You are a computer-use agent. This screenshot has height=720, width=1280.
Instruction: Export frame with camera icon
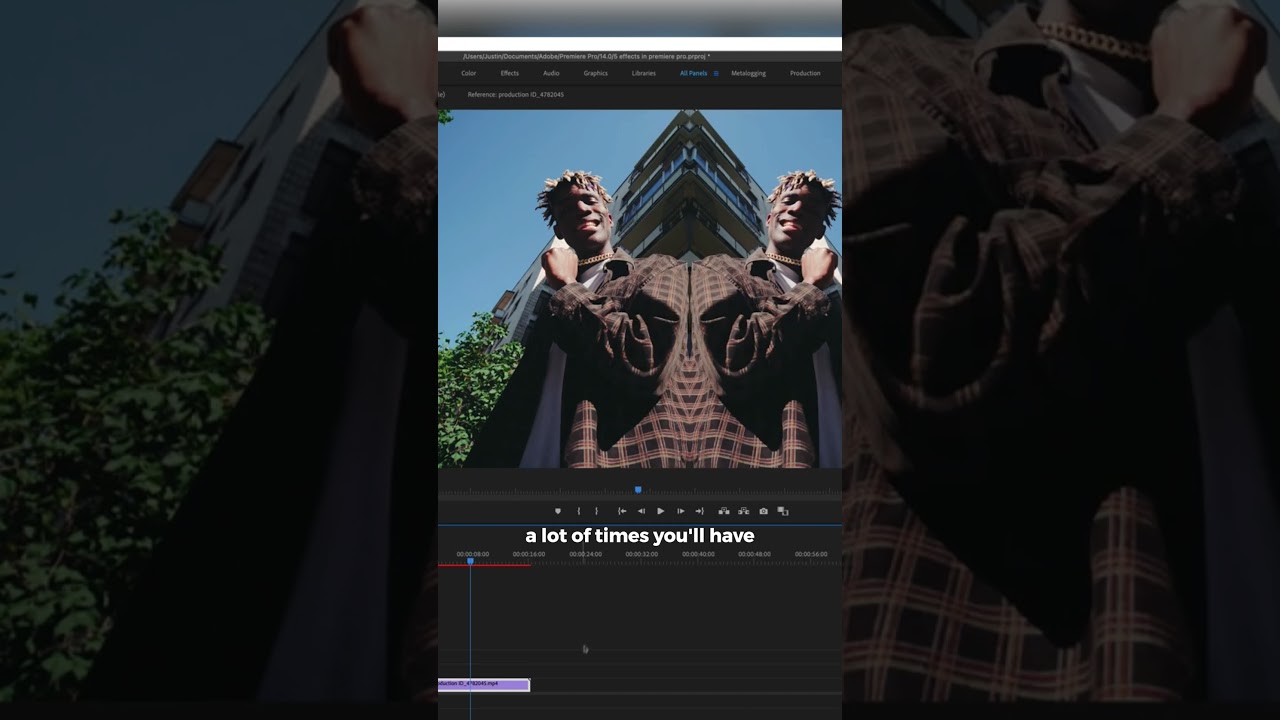tap(763, 511)
